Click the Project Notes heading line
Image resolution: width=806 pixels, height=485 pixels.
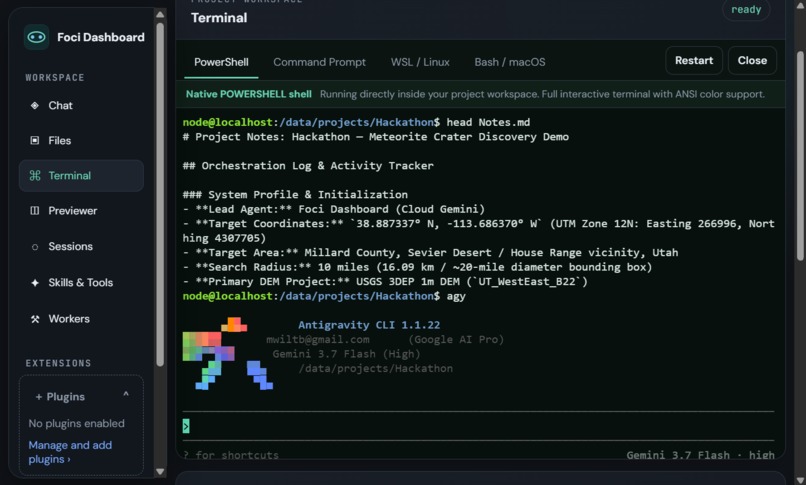(x=376, y=137)
